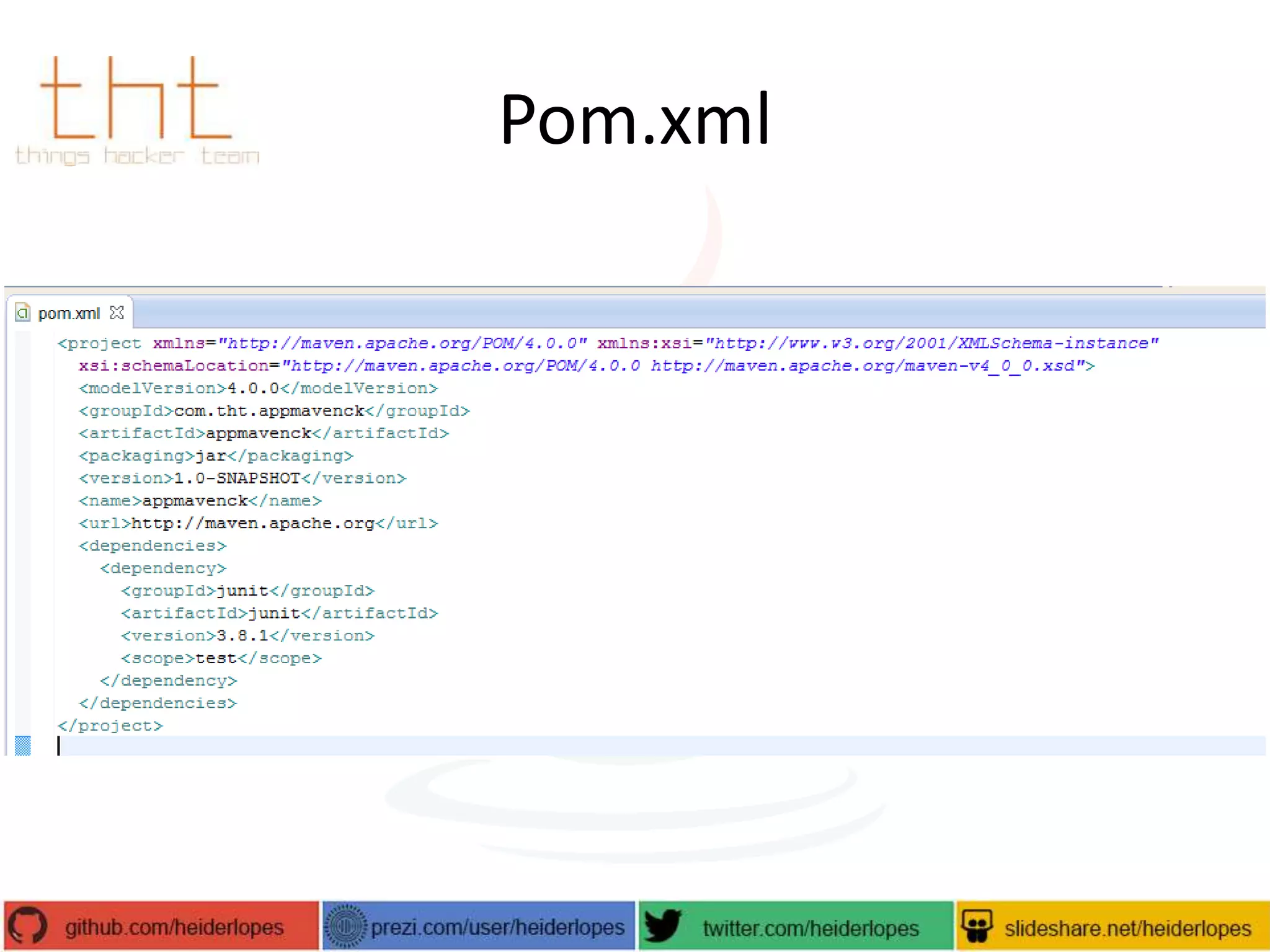Click the Prezi logo icon
Image resolution: width=1270 pixels, height=952 pixels.
pos(347,927)
